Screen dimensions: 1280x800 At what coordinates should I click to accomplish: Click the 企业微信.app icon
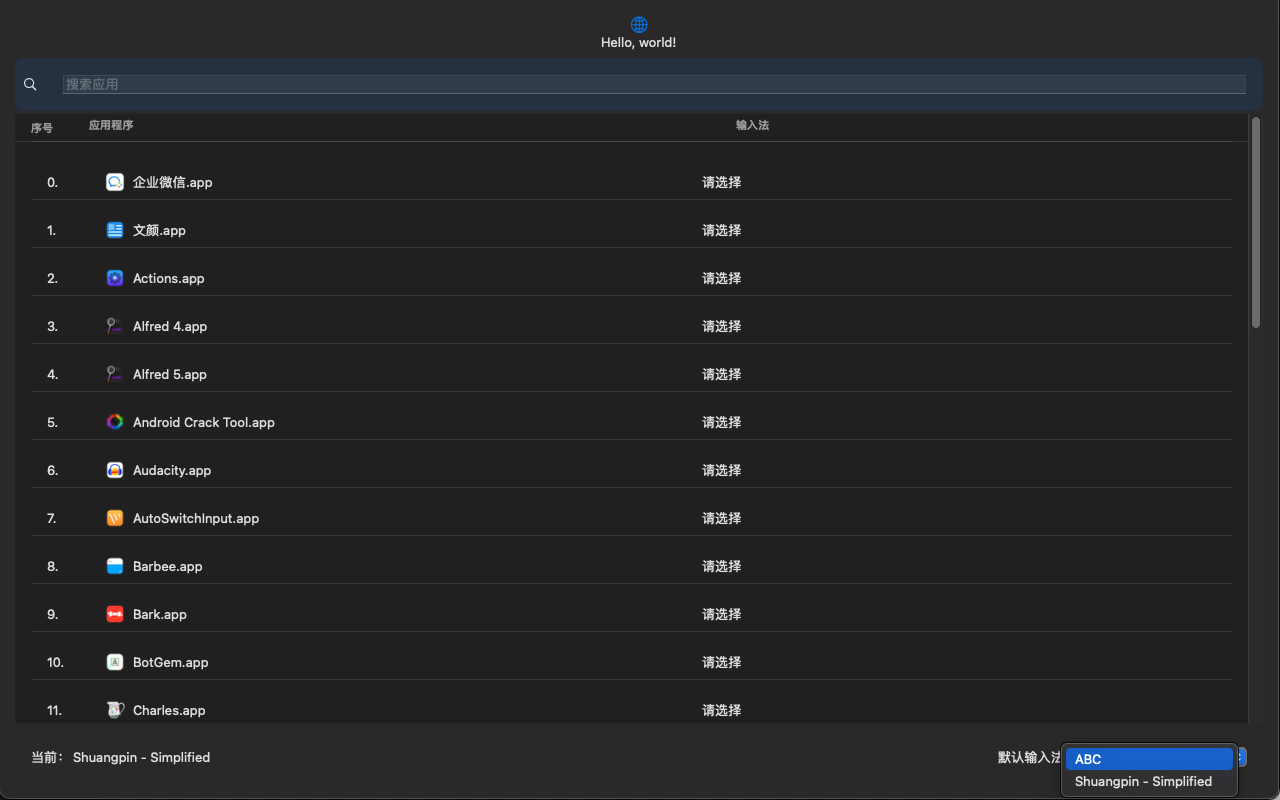click(115, 182)
